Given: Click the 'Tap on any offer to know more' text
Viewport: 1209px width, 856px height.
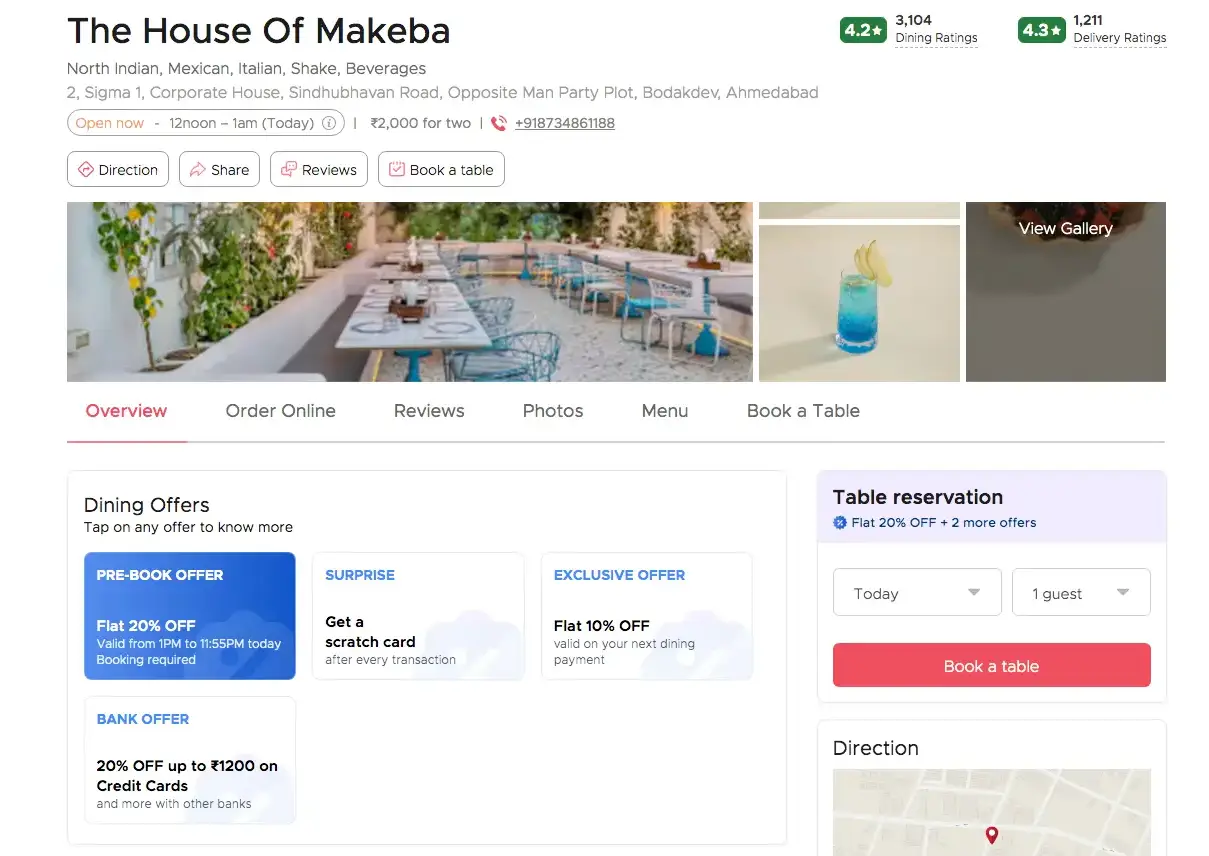Looking at the screenshot, I should (x=188, y=527).
